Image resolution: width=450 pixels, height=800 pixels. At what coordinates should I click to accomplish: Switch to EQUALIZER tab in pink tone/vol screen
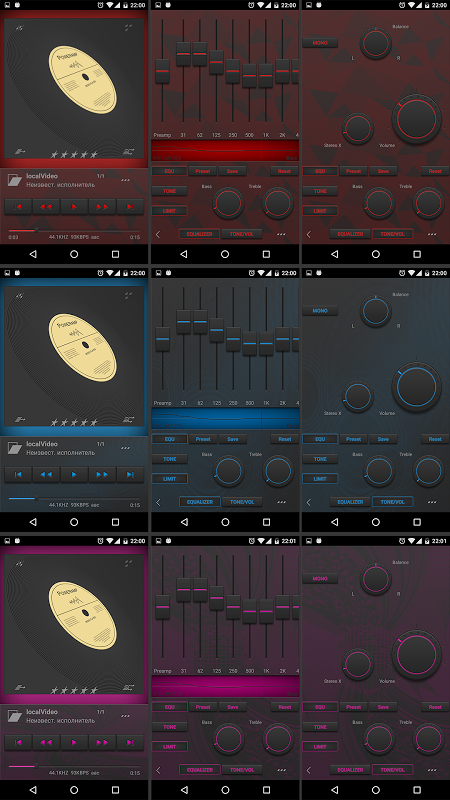click(350, 770)
